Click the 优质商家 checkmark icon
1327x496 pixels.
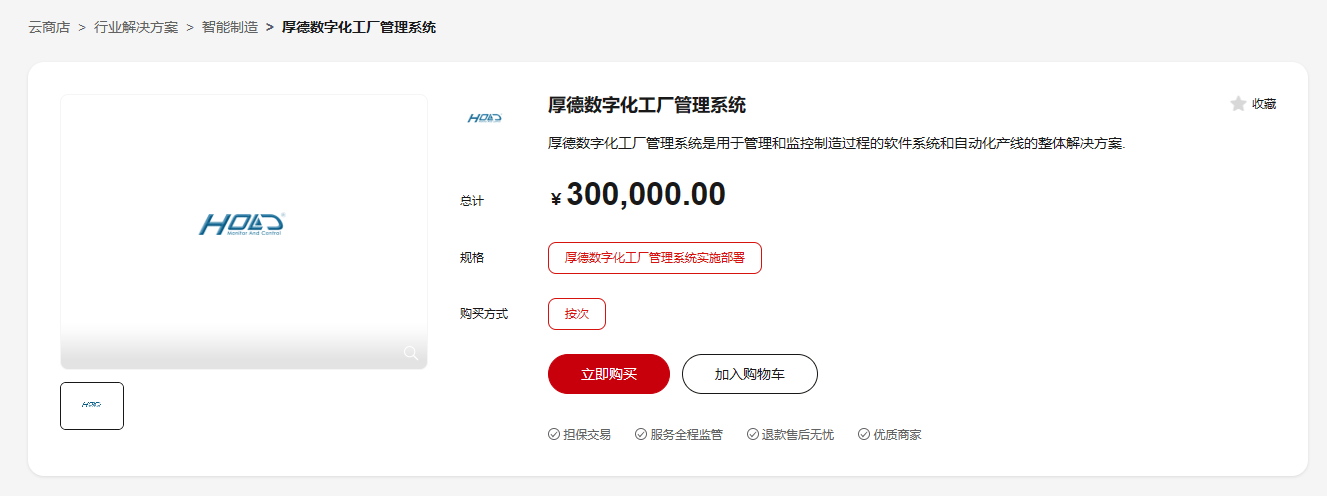pyautogui.click(x=864, y=434)
